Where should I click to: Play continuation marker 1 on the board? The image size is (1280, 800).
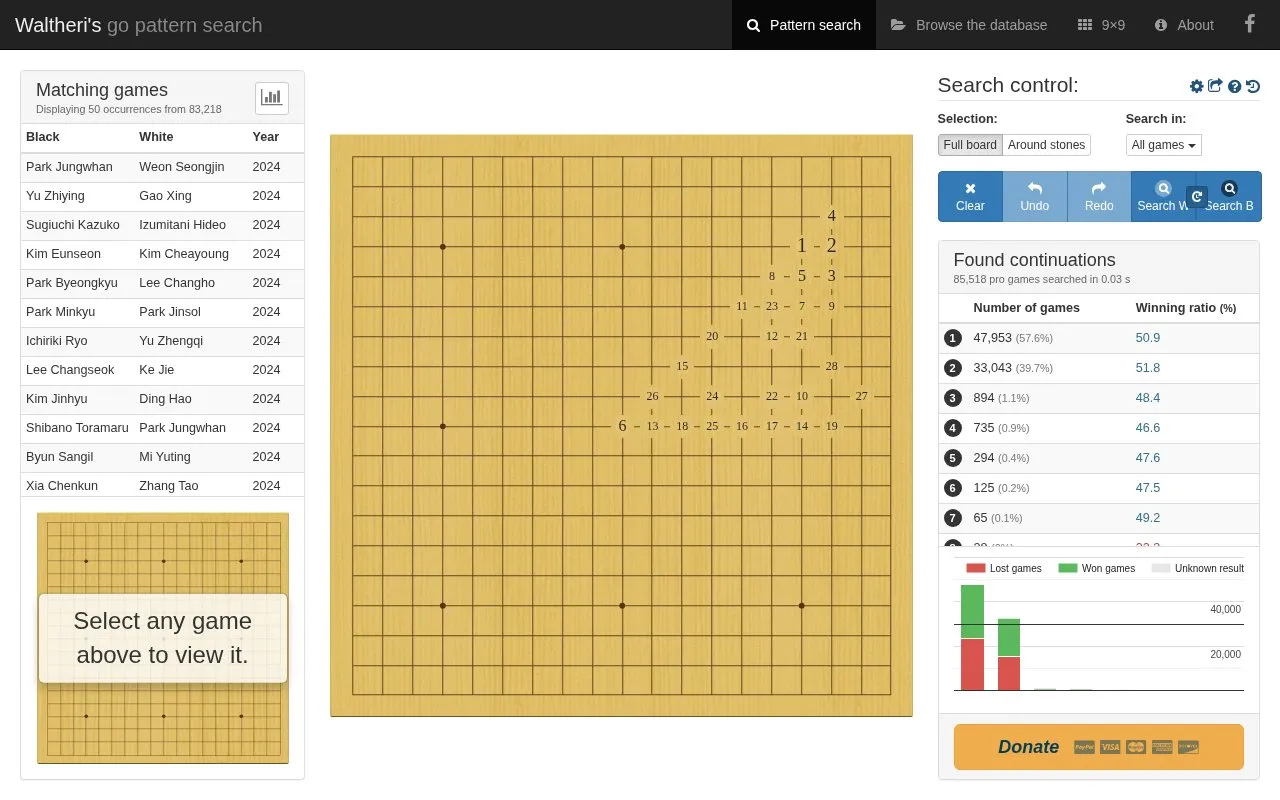(x=801, y=246)
